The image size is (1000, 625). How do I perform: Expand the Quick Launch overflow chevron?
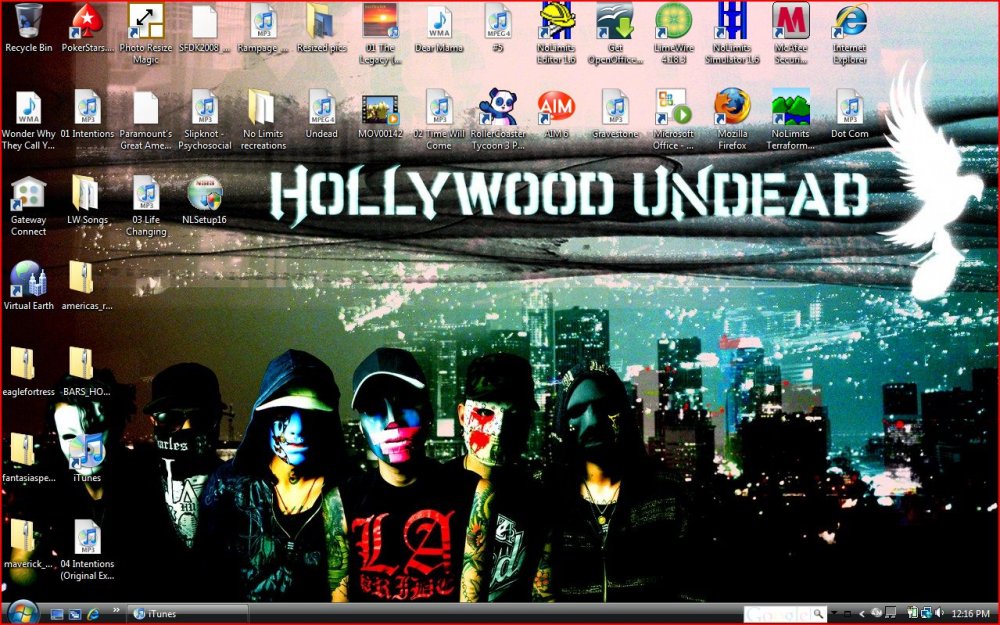point(117,609)
